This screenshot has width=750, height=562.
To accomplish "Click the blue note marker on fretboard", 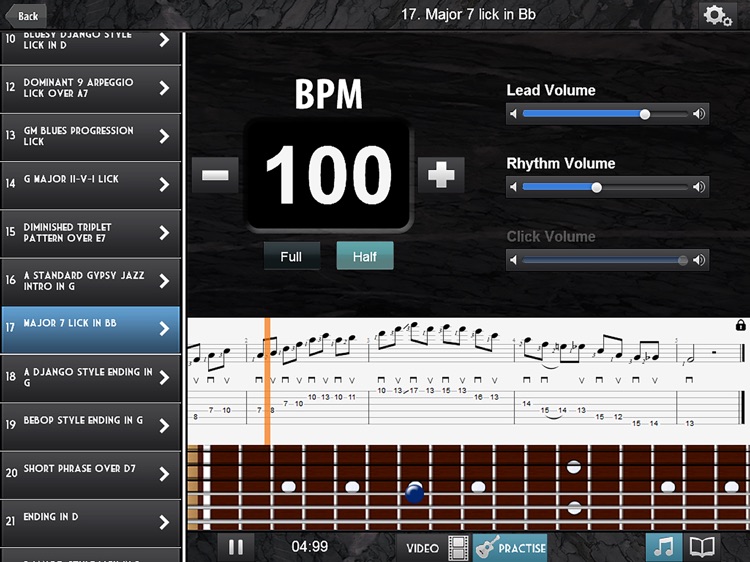I will (414, 492).
